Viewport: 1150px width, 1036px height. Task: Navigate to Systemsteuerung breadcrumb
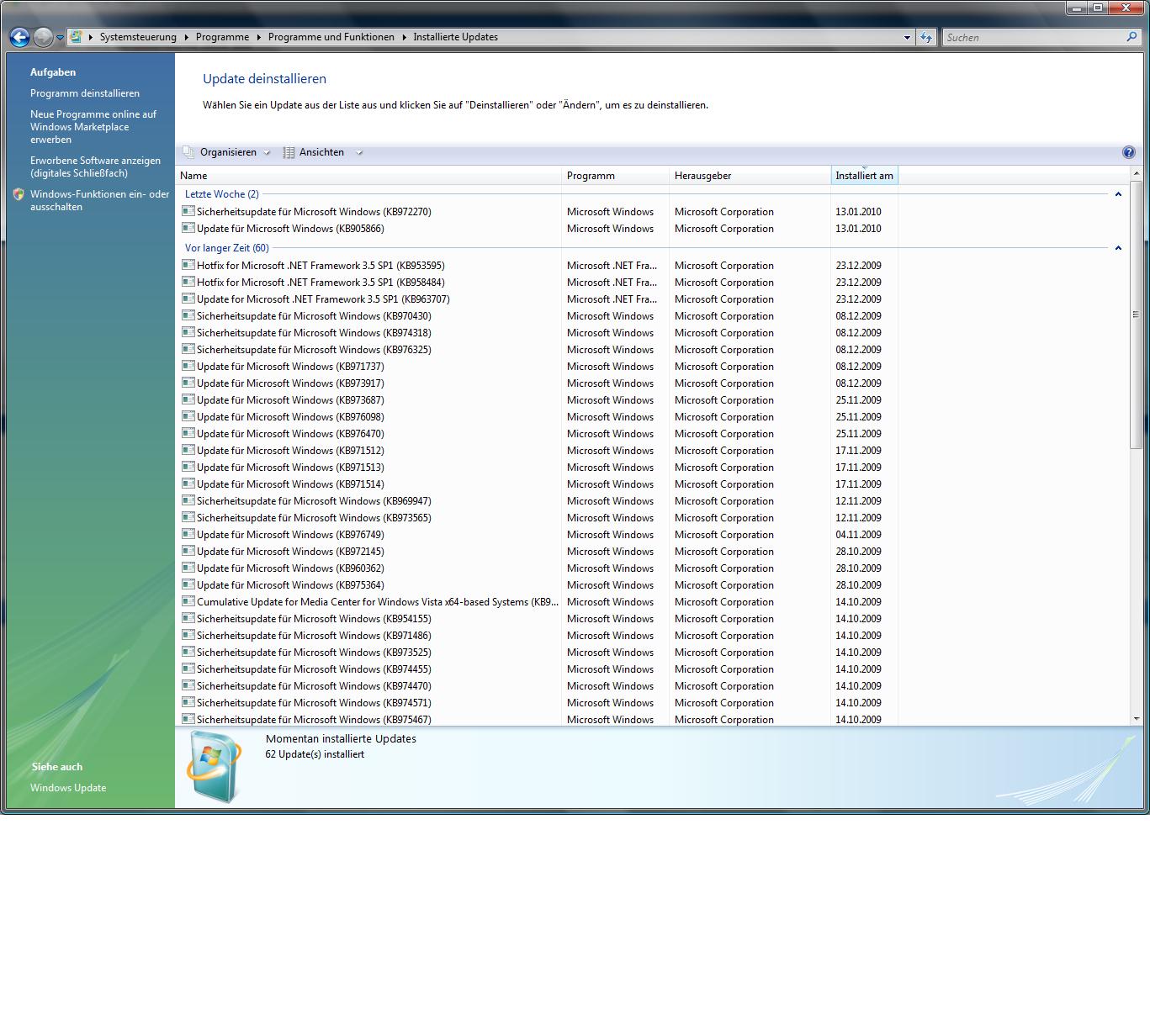tap(138, 37)
